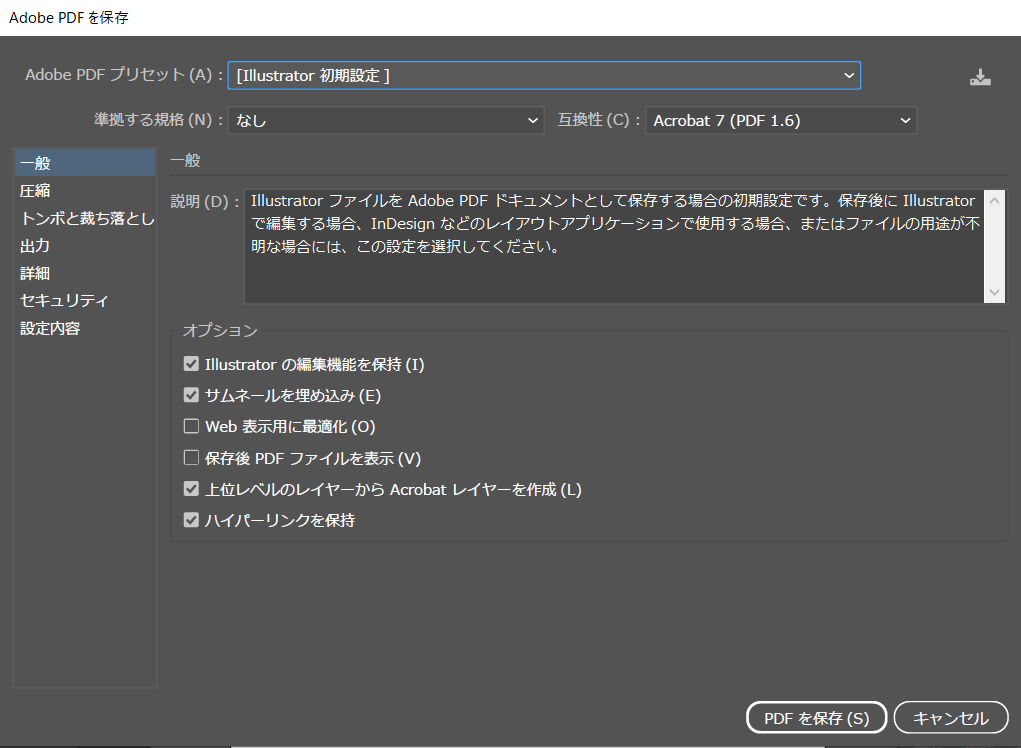Click the save PDF preset icon
The width and height of the screenshot is (1021, 748).
[x=980, y=75]
